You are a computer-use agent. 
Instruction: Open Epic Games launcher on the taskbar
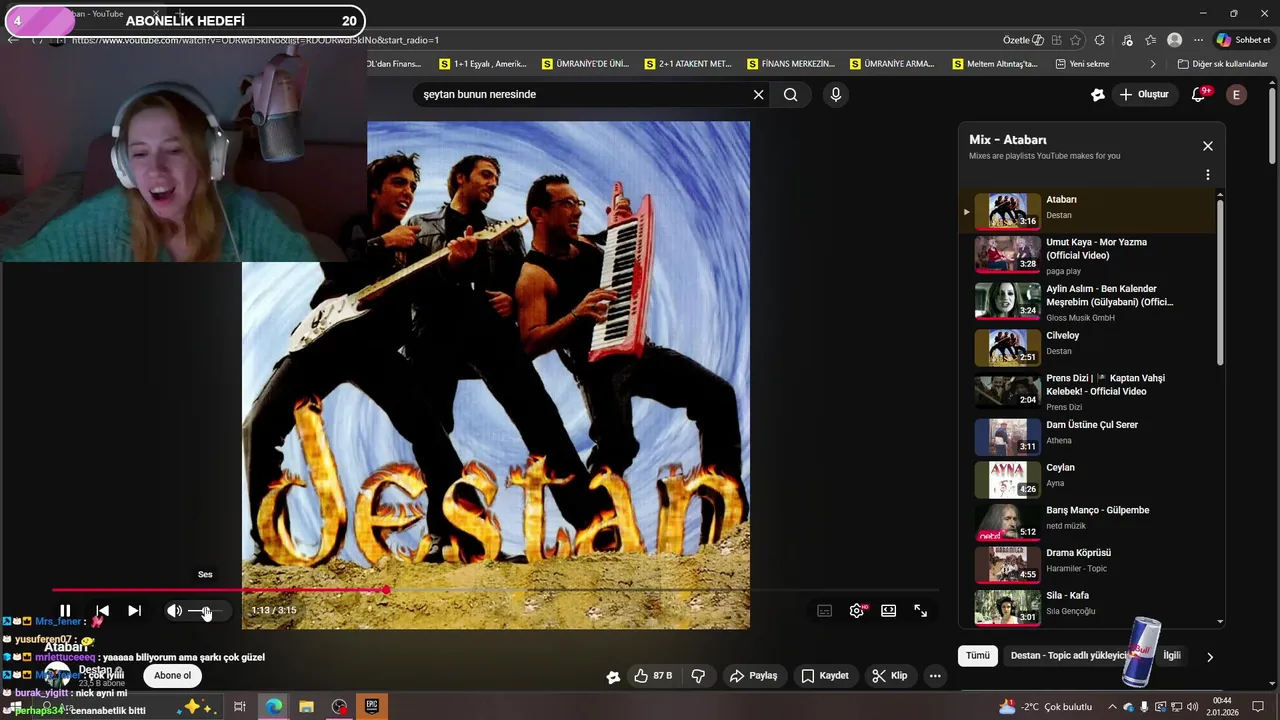point(372,707)
